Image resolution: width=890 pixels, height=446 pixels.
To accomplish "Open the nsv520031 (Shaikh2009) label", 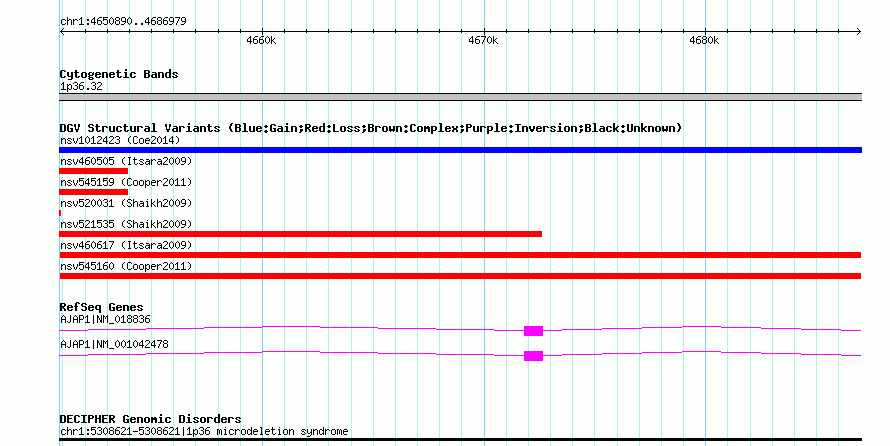I will 126,203.
